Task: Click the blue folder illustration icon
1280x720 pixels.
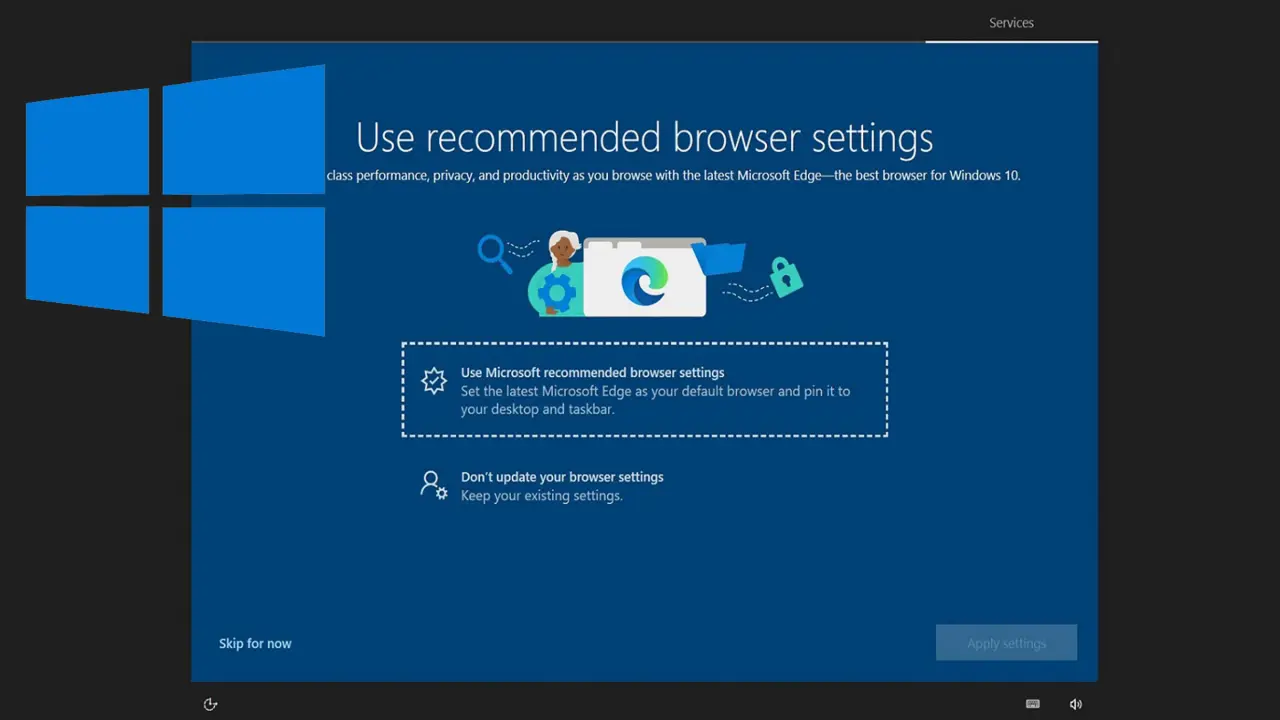Action: pyautogui.click(x=720, y=258)
